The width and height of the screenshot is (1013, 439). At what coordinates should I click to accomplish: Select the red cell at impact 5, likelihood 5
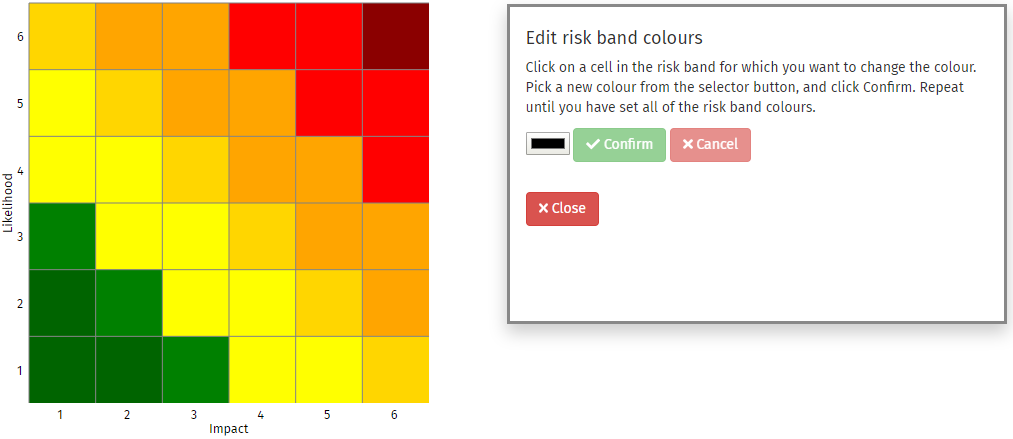(x=329, y=103)
